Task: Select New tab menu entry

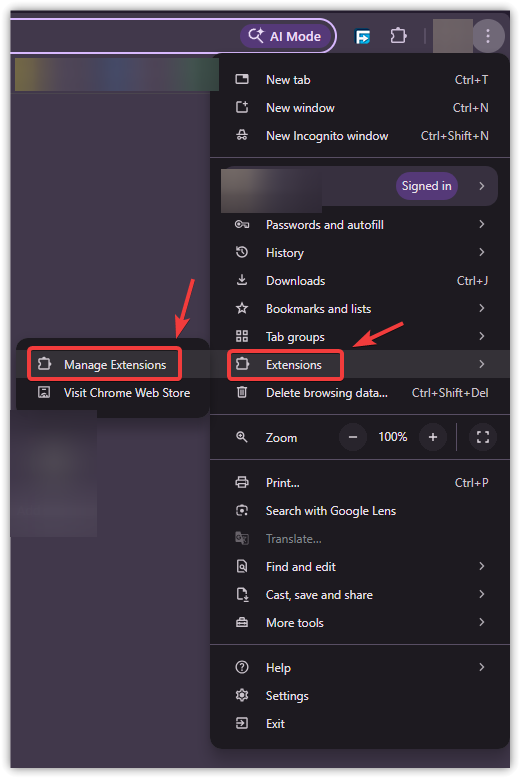Action: tap(360, 80)
